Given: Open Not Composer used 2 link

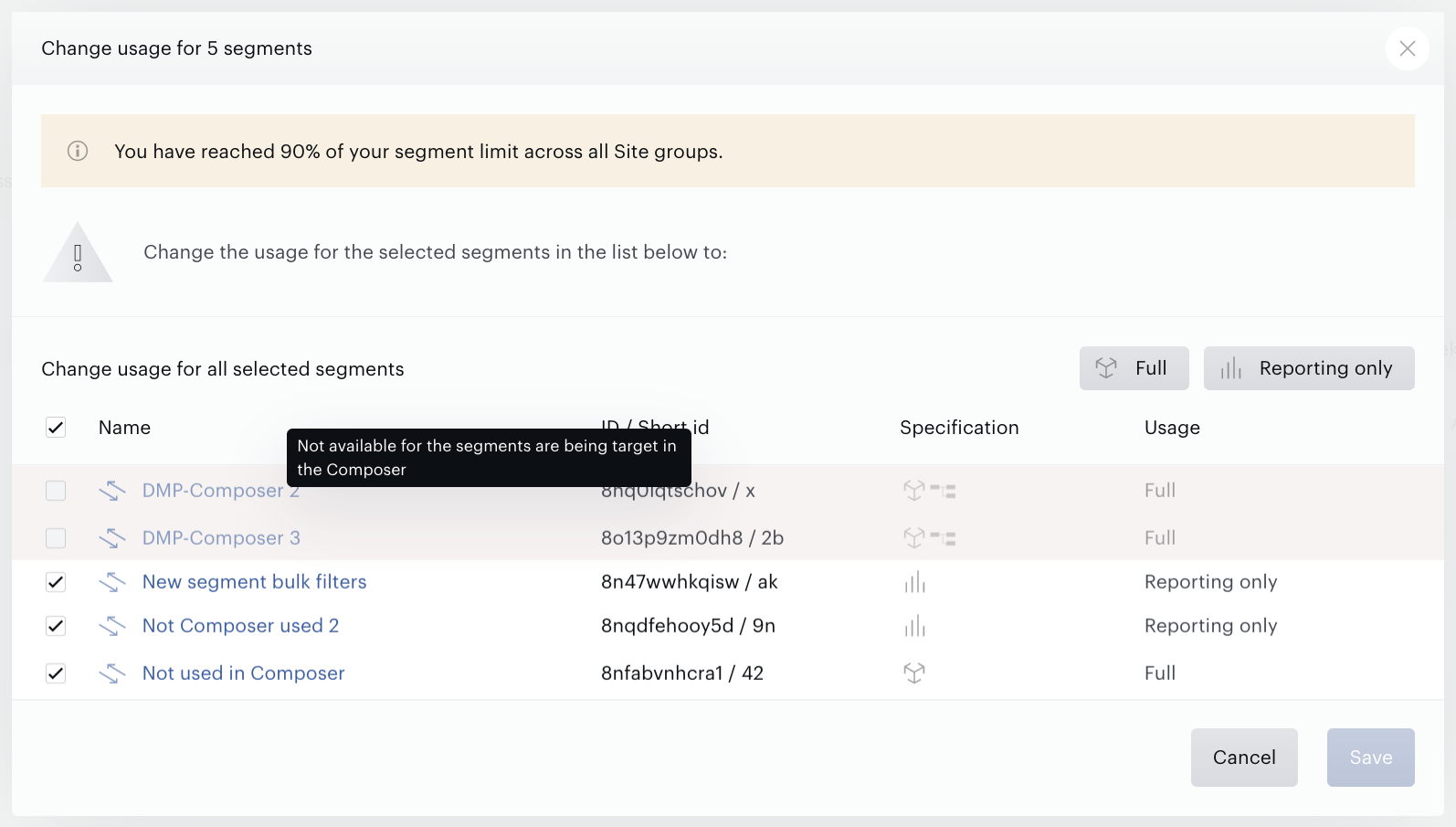Looking at the screenshot, I should pos(240,626).
